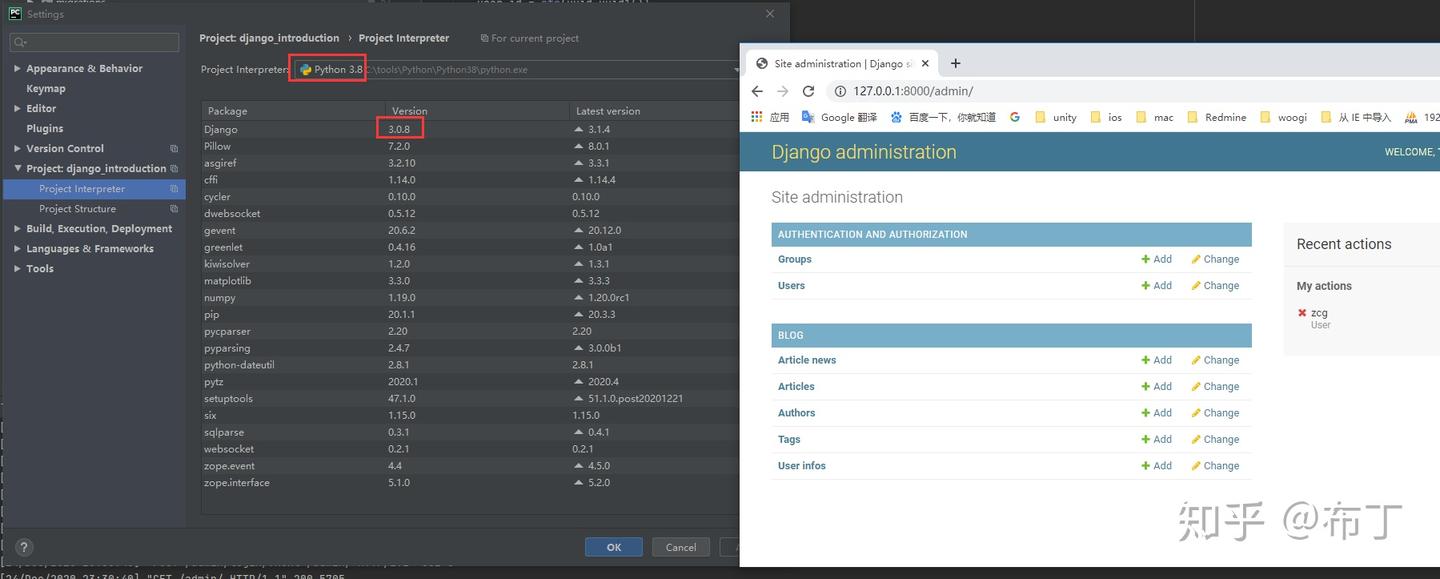The height and width of the screenshot is (579, 1440).
Task: Expand Languages & Frameworks node
Action: point(17,248)
